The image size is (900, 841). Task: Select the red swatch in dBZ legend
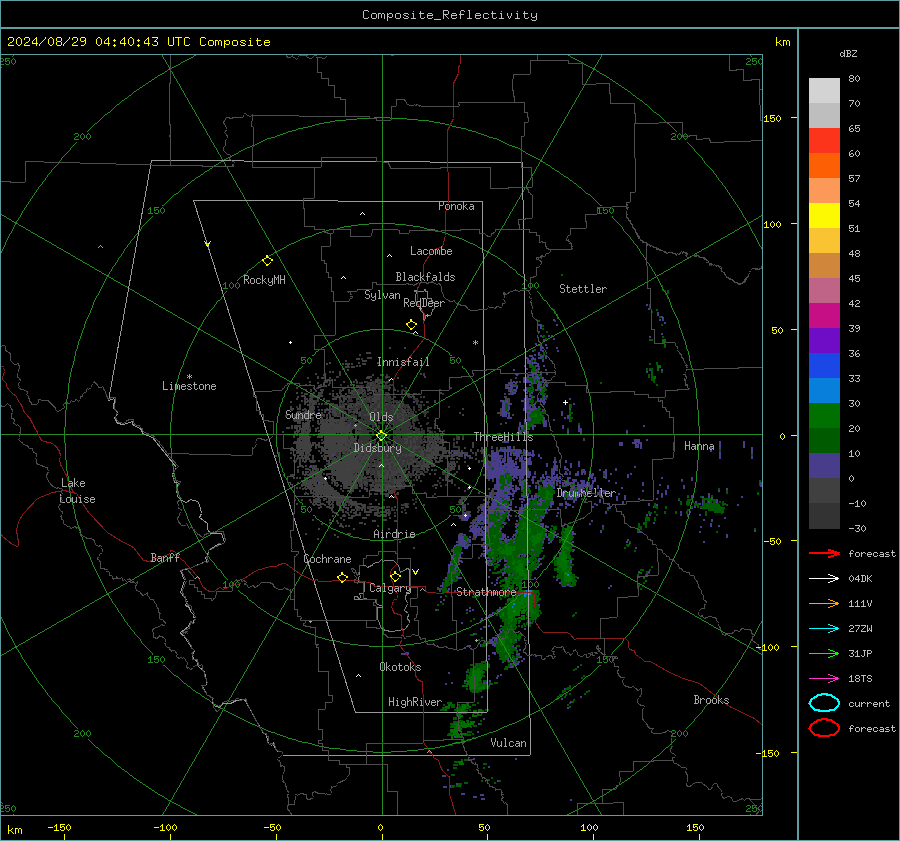(824, 141)
